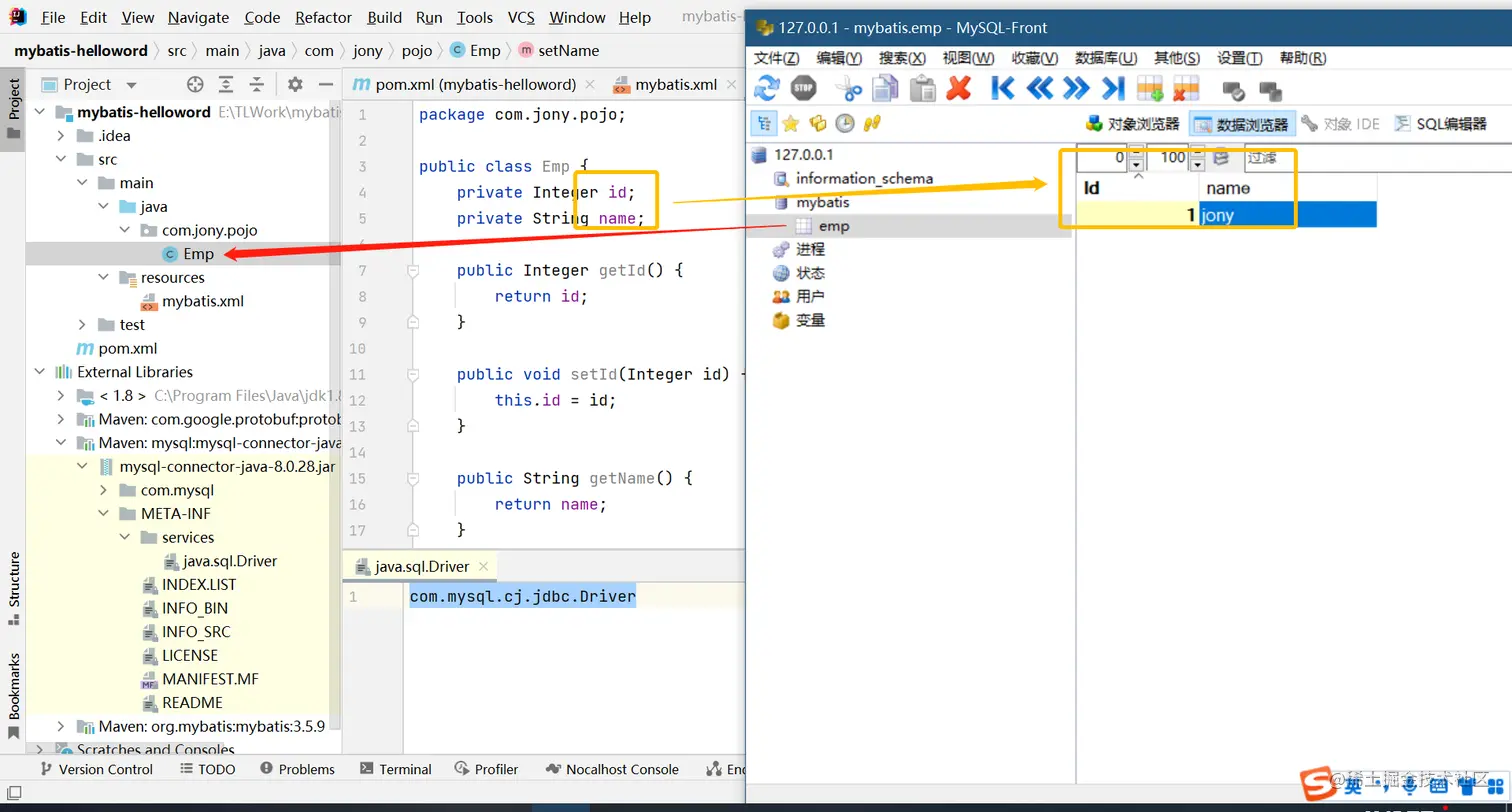The width and height of the screenshot is (1512, 812).
Task: Click the STOP icon in MySQL-Front
Action: [x=803, y=88]
